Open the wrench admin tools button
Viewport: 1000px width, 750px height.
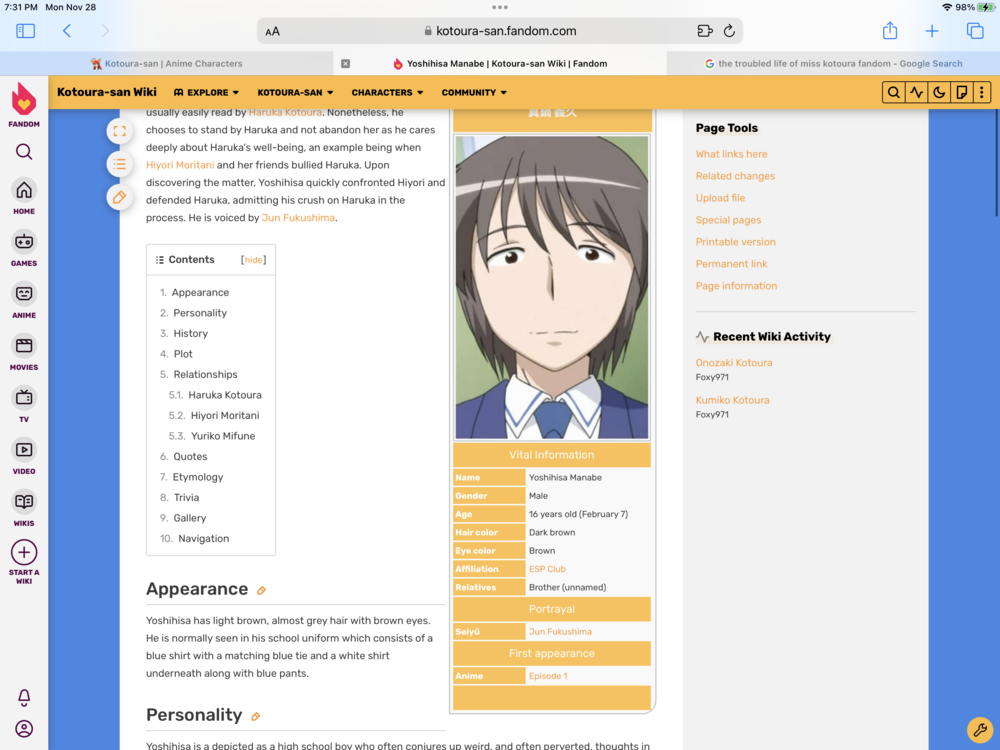[980, 728]
